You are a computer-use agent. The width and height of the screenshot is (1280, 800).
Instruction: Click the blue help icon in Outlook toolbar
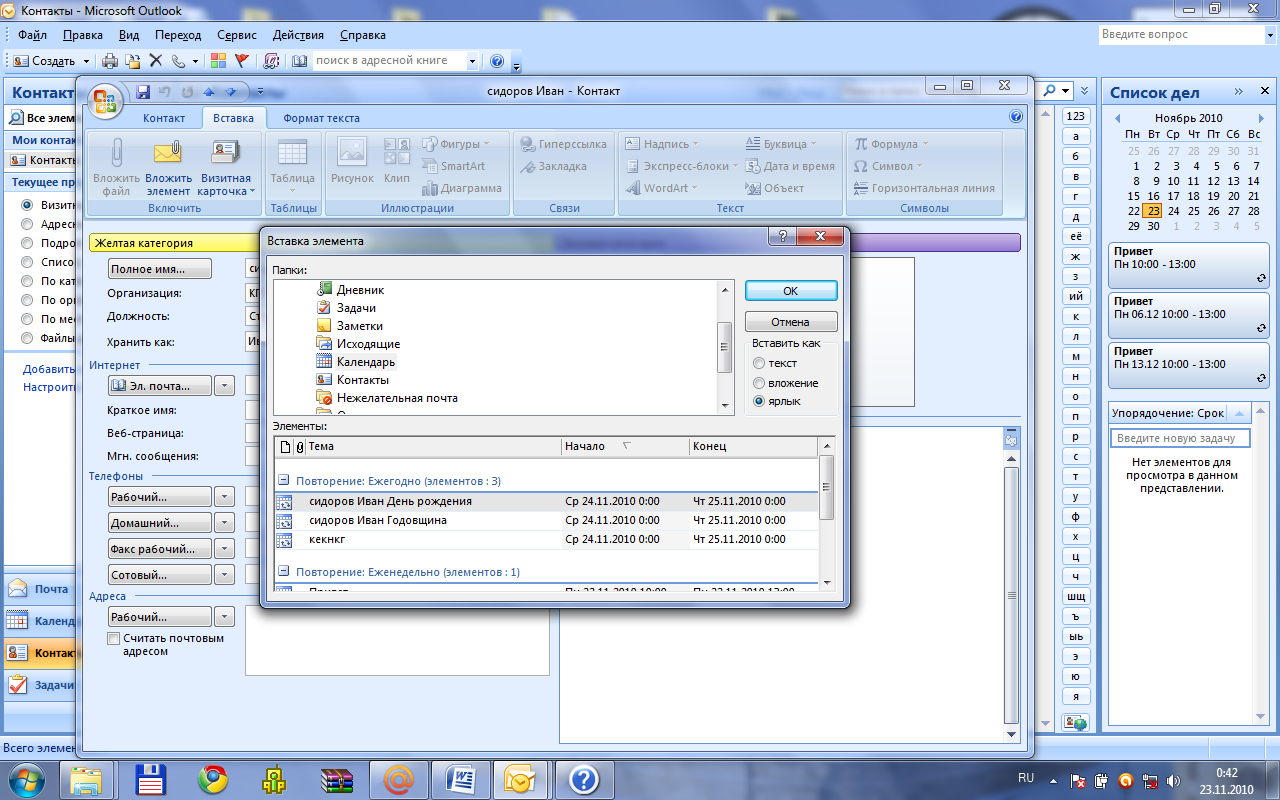pos(497,61)
